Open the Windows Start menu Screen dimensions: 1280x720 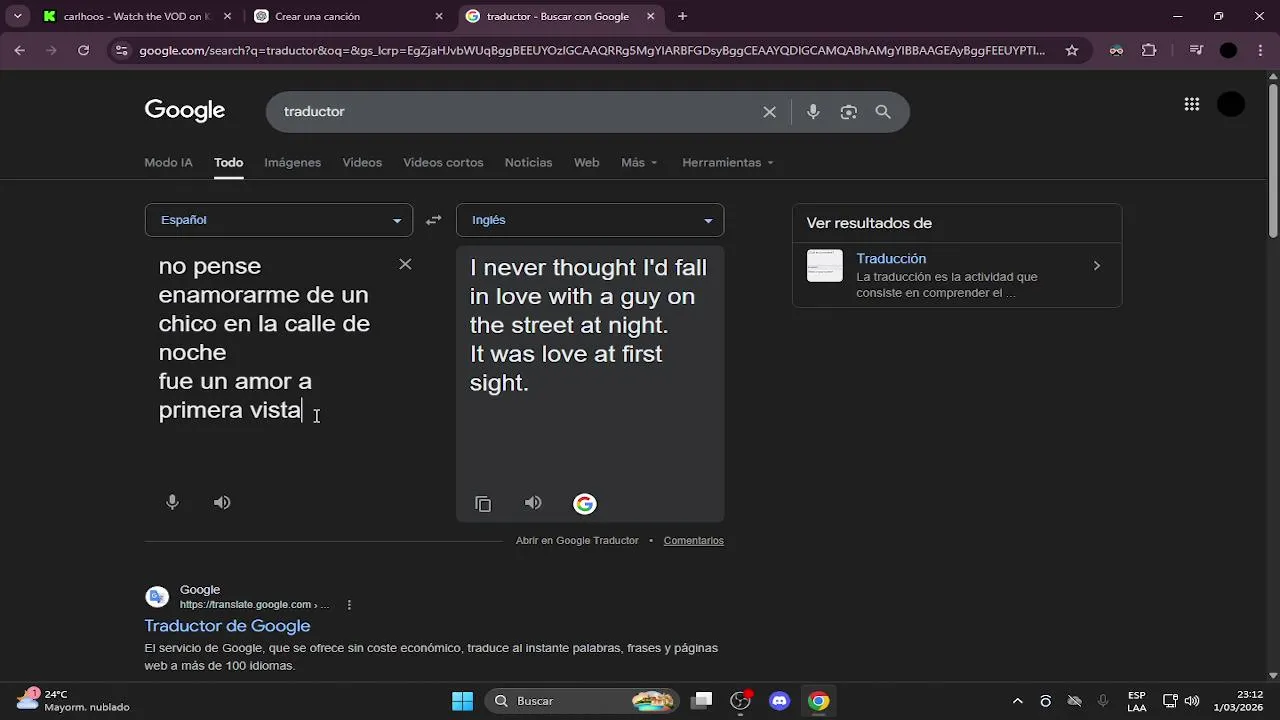pyautogui.click(x=462, y=701)
